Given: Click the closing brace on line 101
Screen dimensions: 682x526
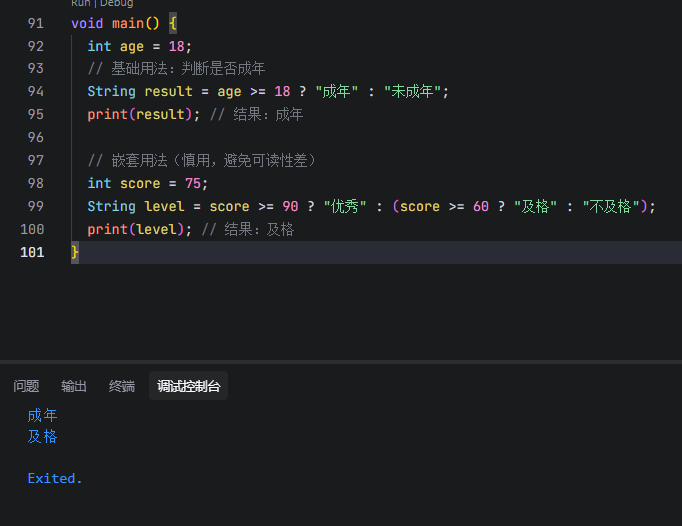Looking at the screenshot, I should 75,252.
